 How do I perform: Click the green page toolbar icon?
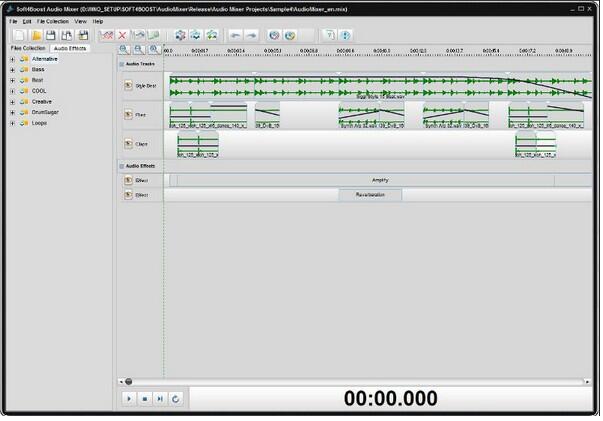tap(153, 35)
